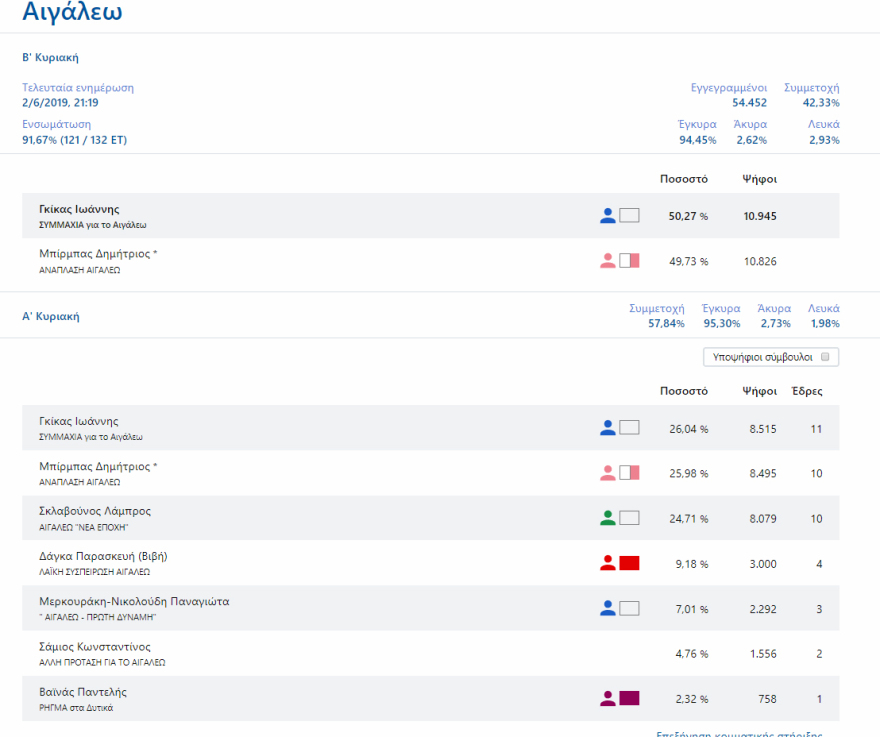Expand the Α' Κυριακή section header

tap(50, 316)
